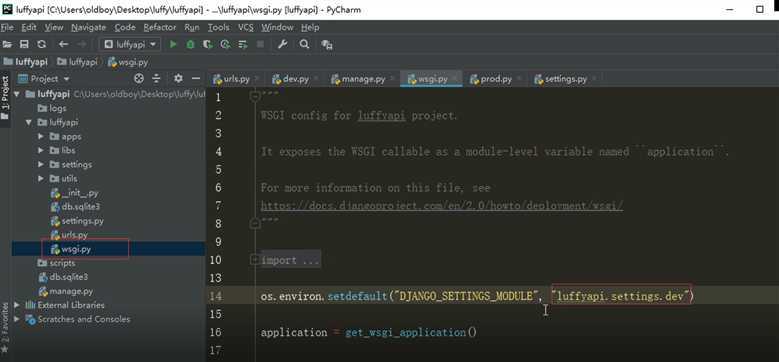Click the Save All floppy icon
Image resolution: width=779 pixels, height=362 pixels.
point(24,45)
